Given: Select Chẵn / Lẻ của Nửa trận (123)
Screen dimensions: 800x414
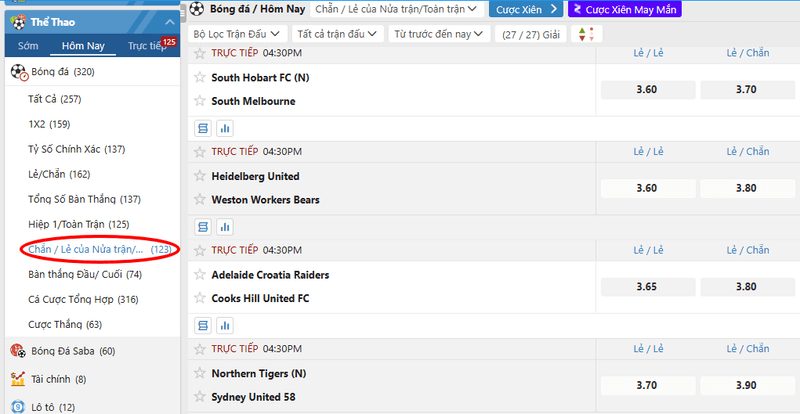Looking at the screenshot, I should 100,250.
